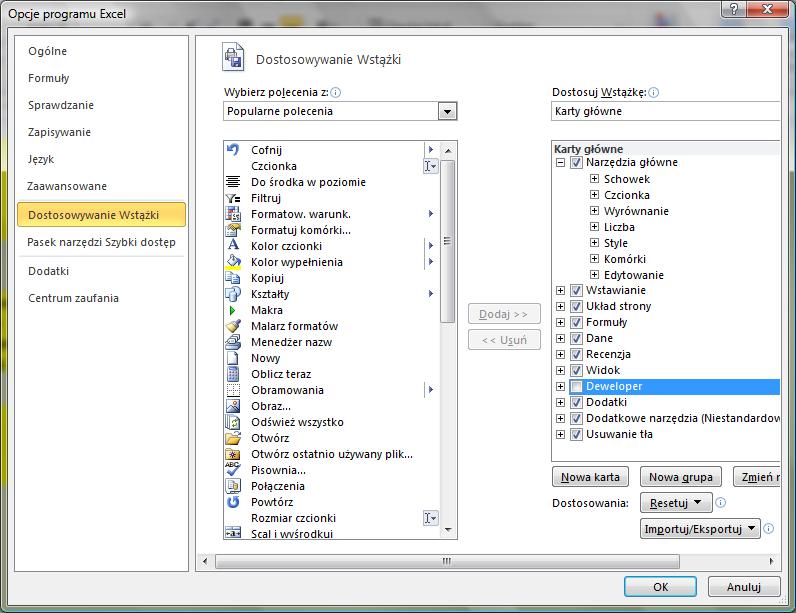The image size is (796, 613).
Task: Open the Karty główne combo box
Action: [666, 111]
